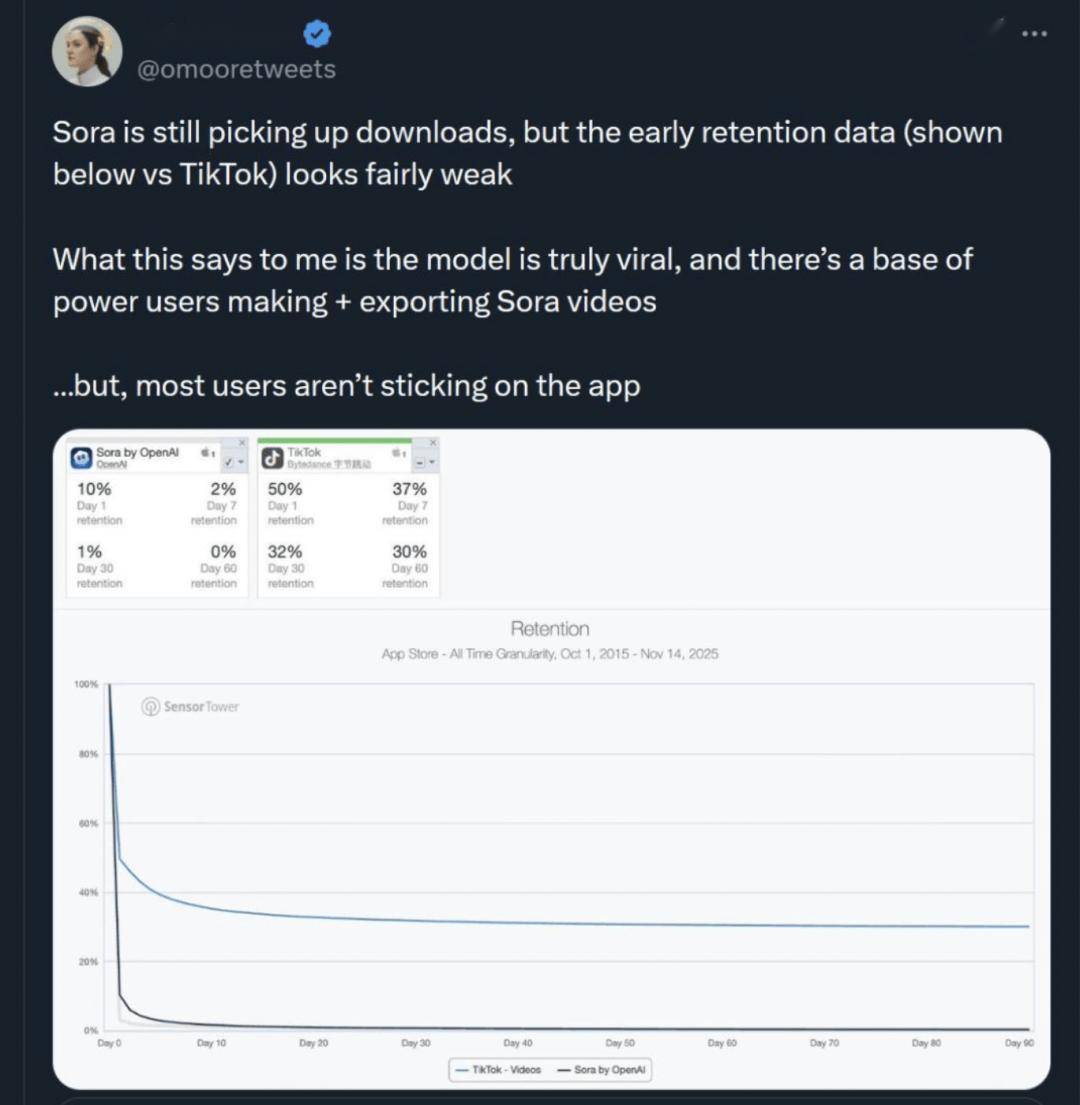Image resolution: width=1080 pixels, height=1105 pixels.
Task: Remove the TikTok card
Action: click(433, 442)
